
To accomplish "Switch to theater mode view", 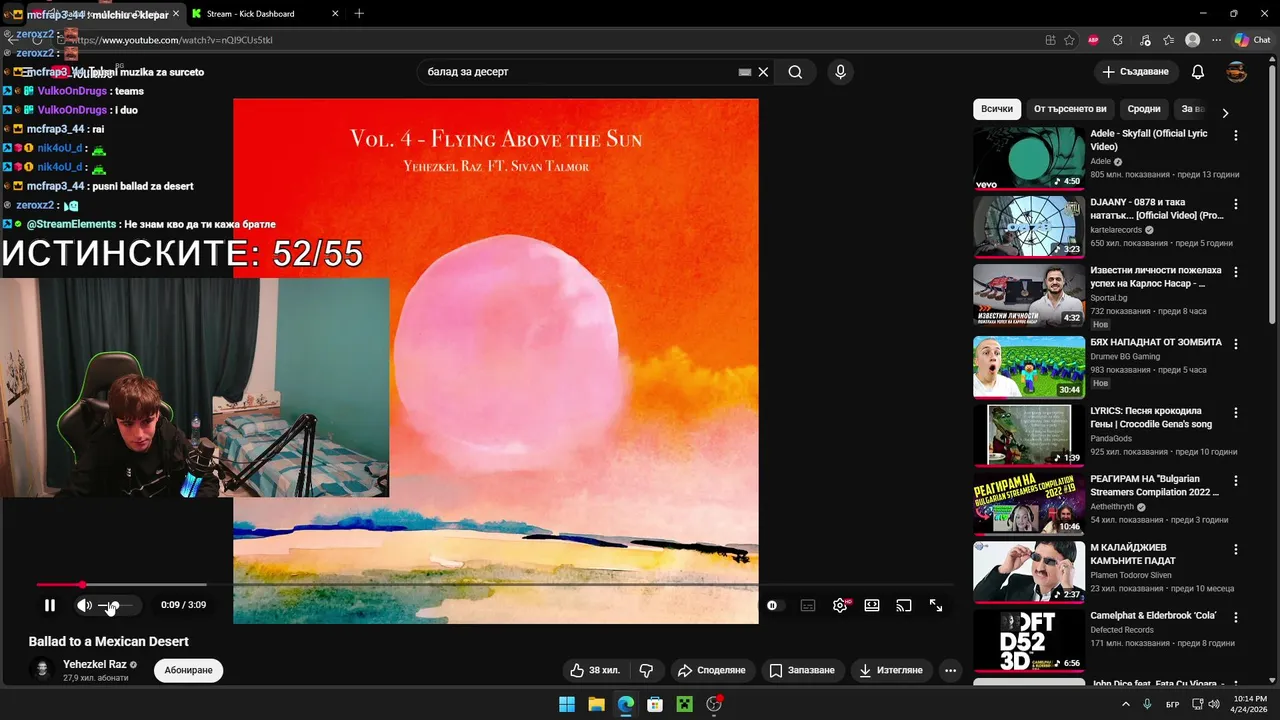I will coord(872,605).
